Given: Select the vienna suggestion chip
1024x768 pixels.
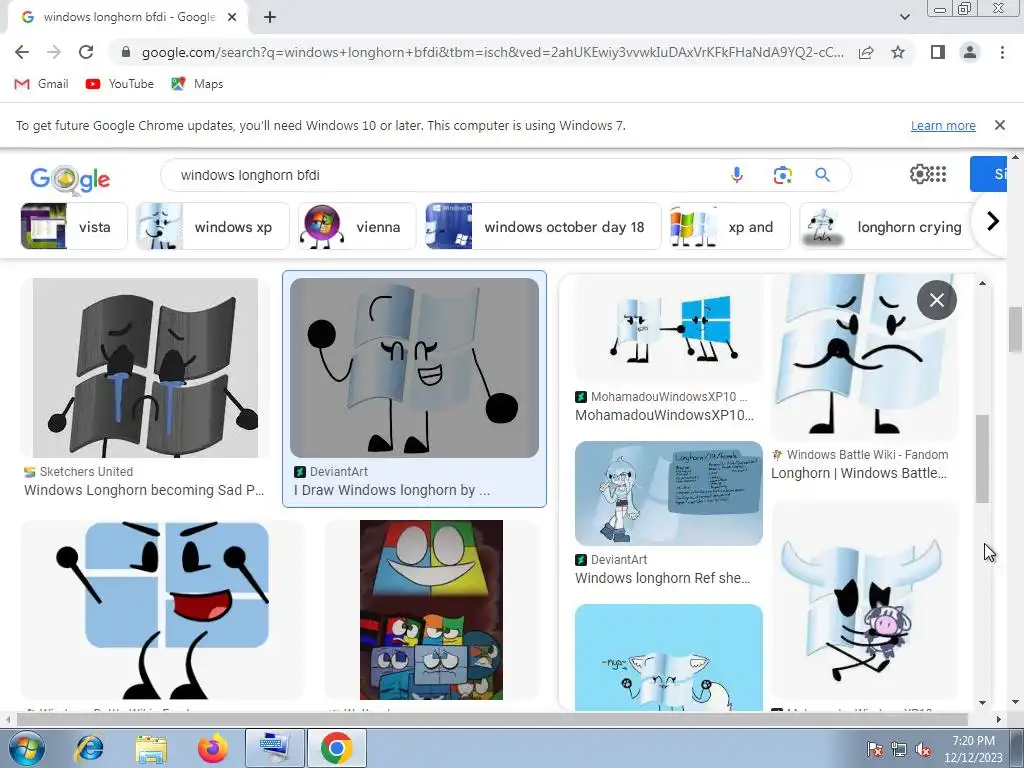Looking at the screenshot, I should (357, 226).
